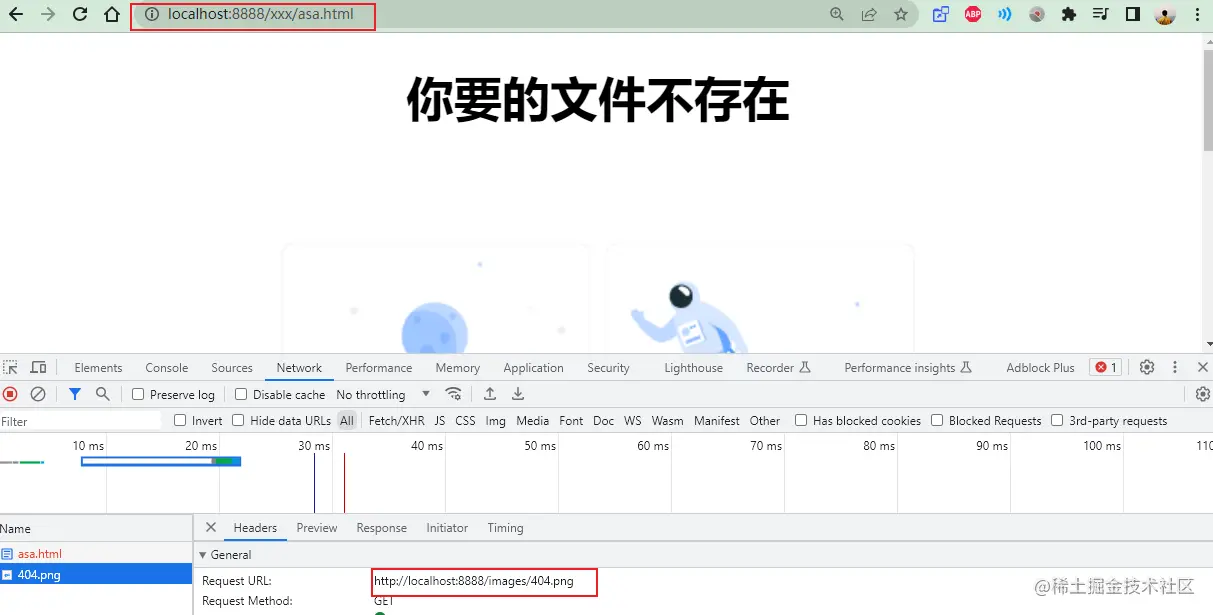Stop recording network log
The height and width of the screenshot is (615, 1213).
pos(10,394)
